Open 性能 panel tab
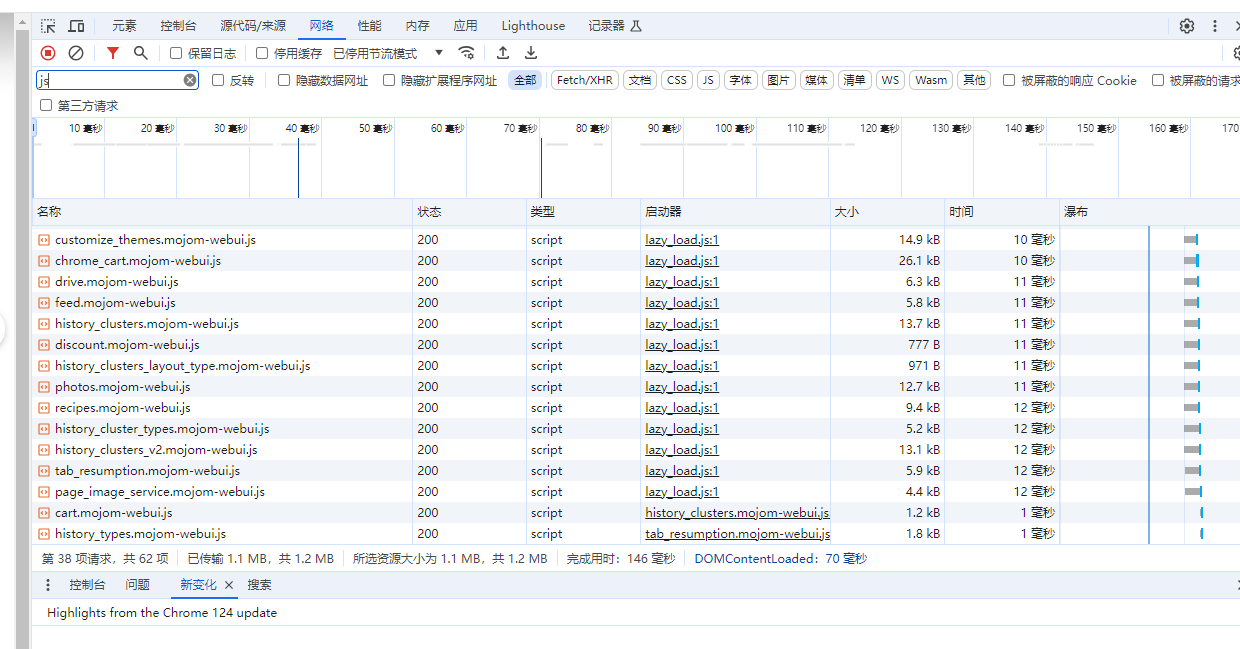This screenshot has width=1240, height=649. (369, 26)
